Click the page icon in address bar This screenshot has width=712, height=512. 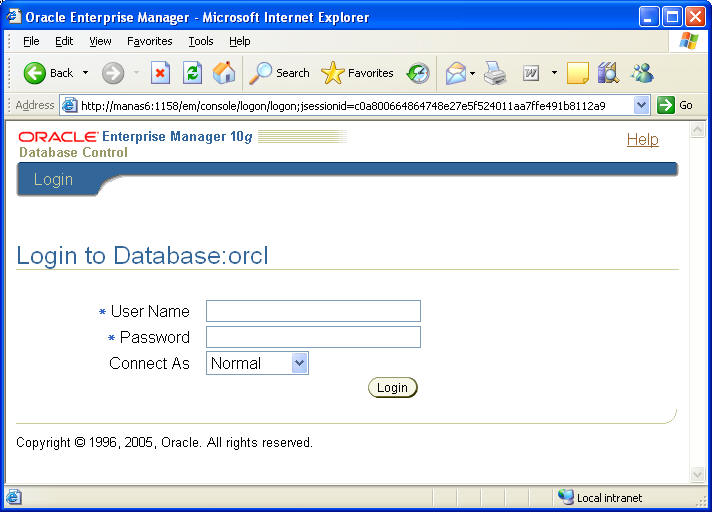click(69, 105)
